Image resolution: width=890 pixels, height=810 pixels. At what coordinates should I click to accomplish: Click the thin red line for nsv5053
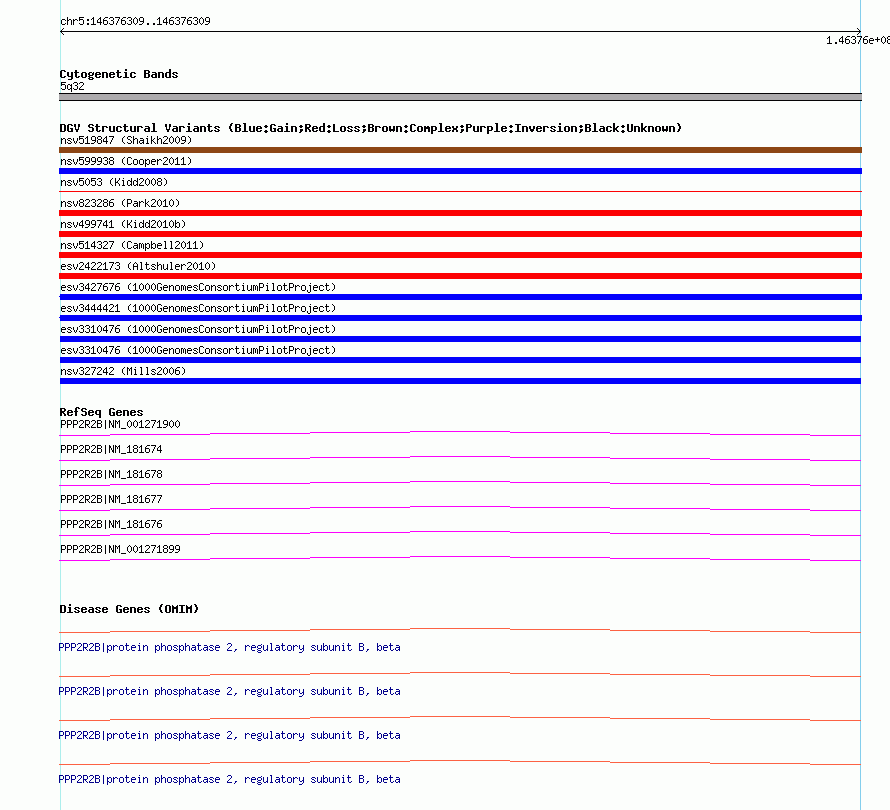pos(460,192)
